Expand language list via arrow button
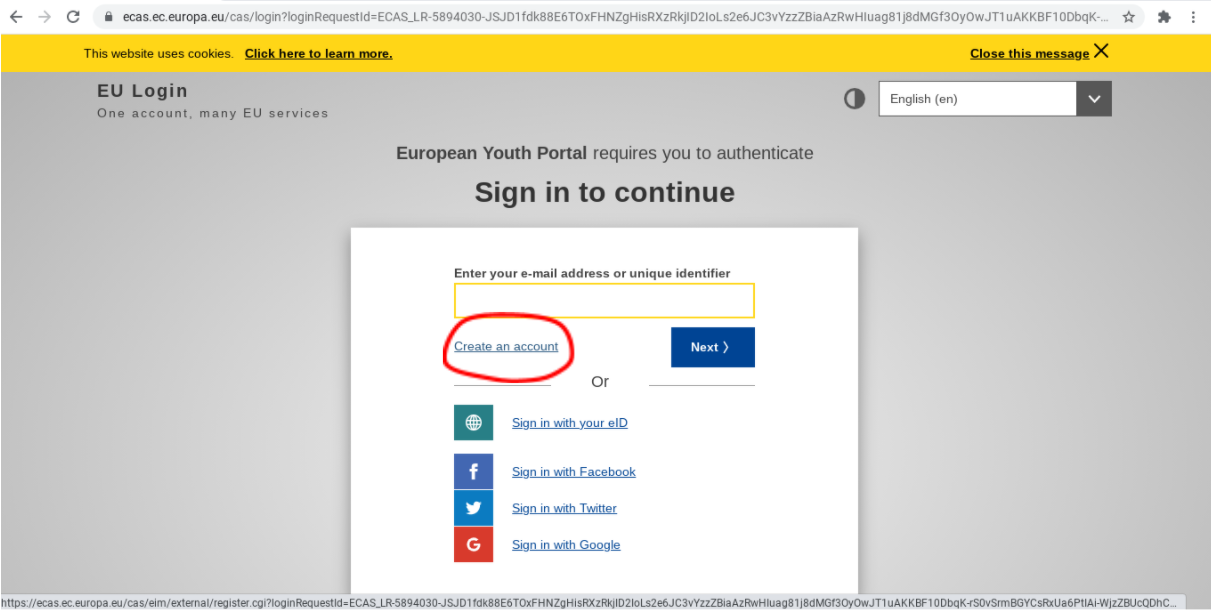Screen dimensions: 1211x610 click(1094, 99)
